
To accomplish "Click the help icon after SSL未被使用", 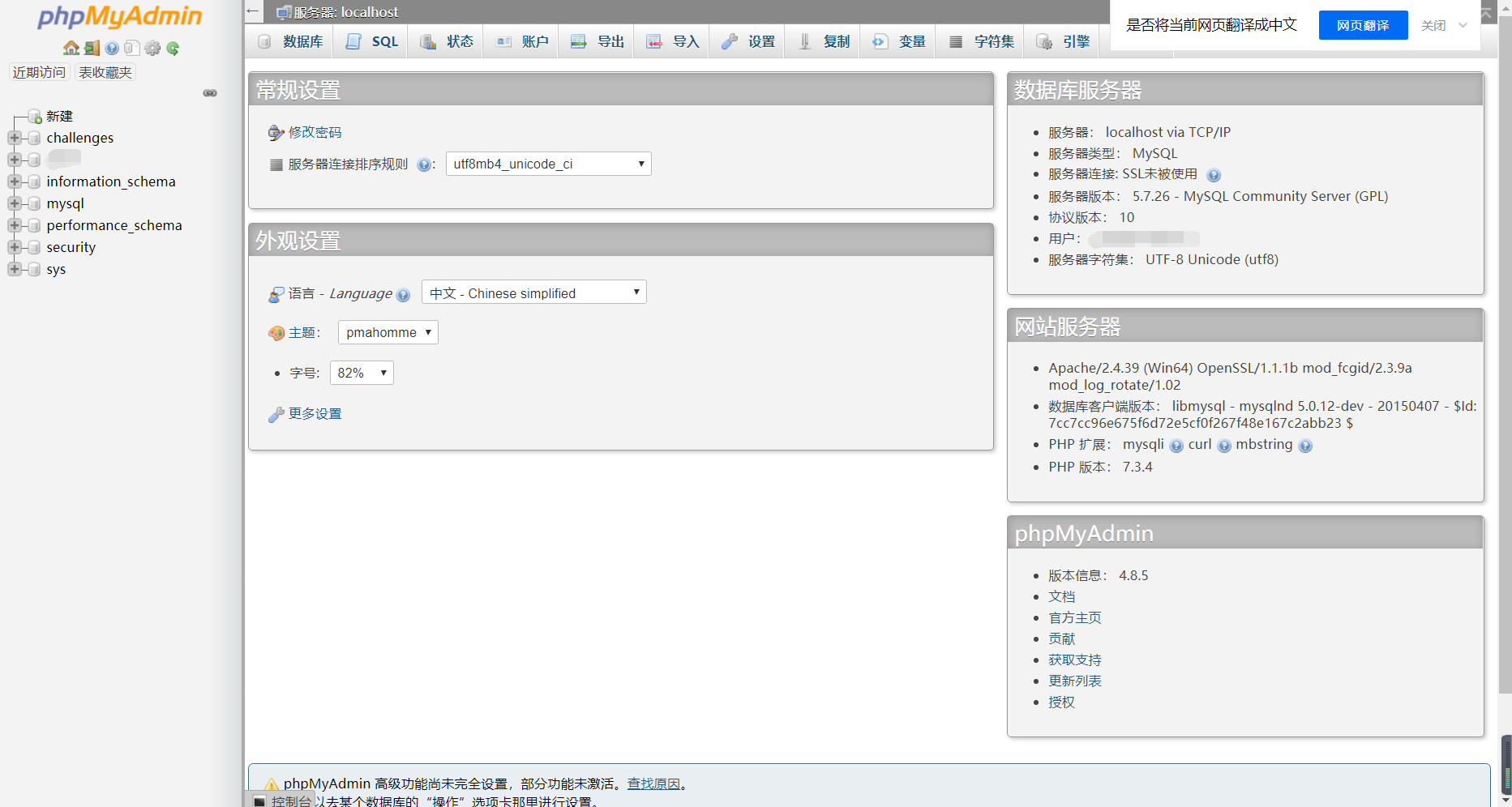I will [1214, 175].
